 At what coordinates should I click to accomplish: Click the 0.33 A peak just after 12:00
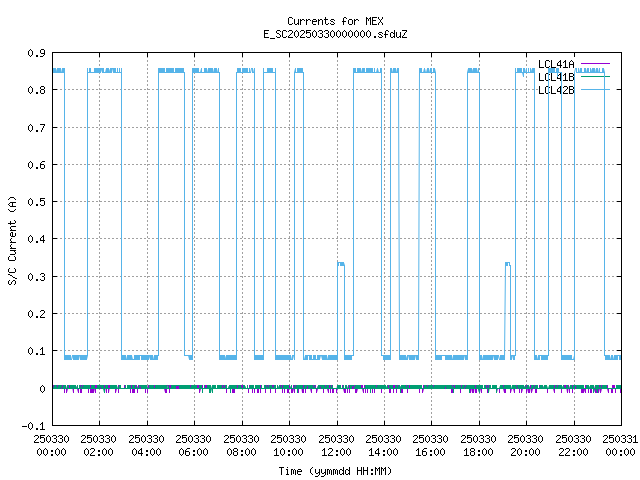click(x=341, y=264)
